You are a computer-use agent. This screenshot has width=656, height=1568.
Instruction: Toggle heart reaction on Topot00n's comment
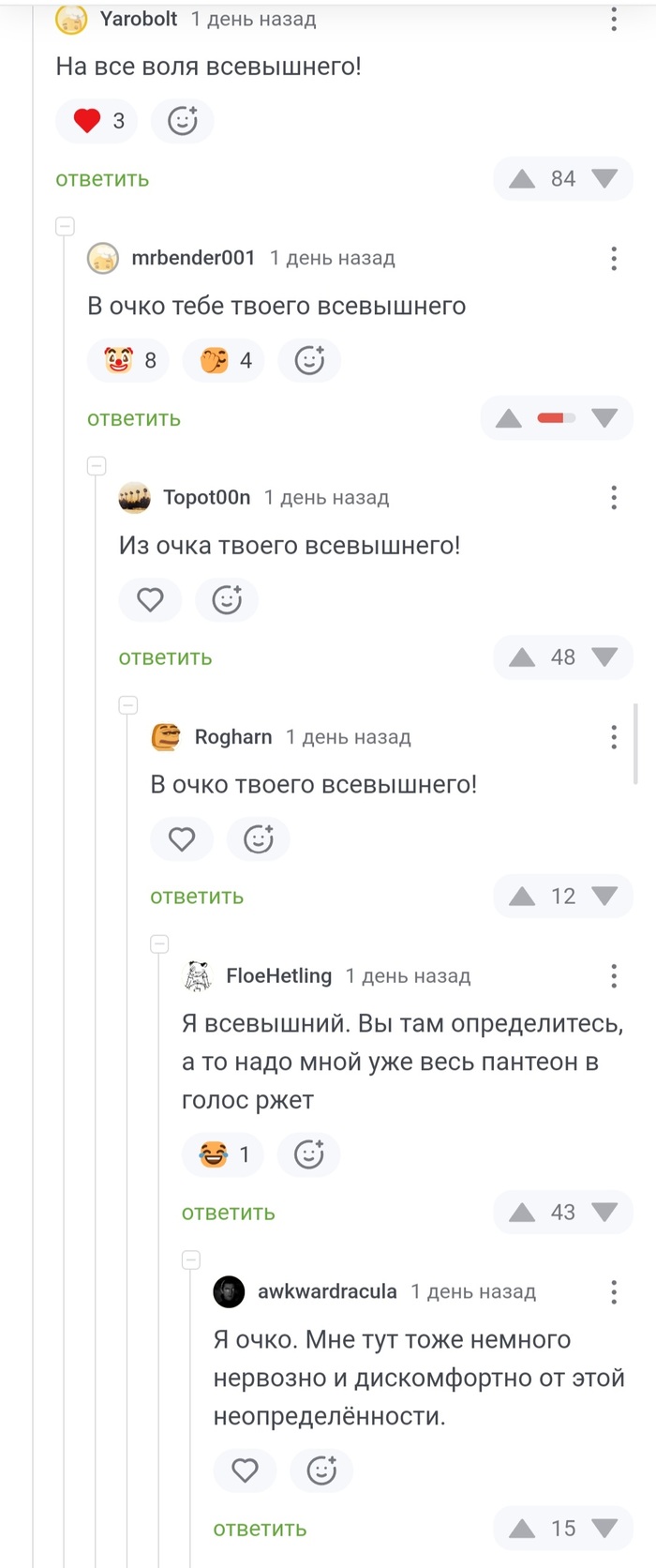150,599
